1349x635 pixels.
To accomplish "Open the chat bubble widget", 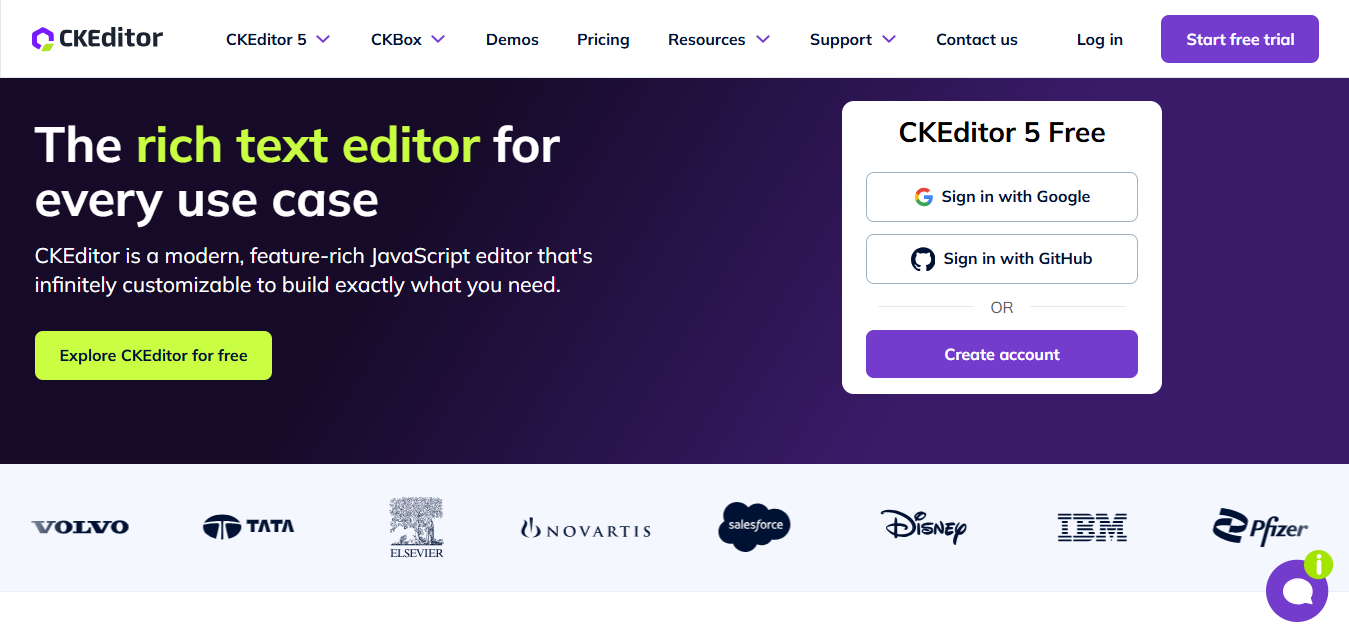I will click(x=1297, y=591).
